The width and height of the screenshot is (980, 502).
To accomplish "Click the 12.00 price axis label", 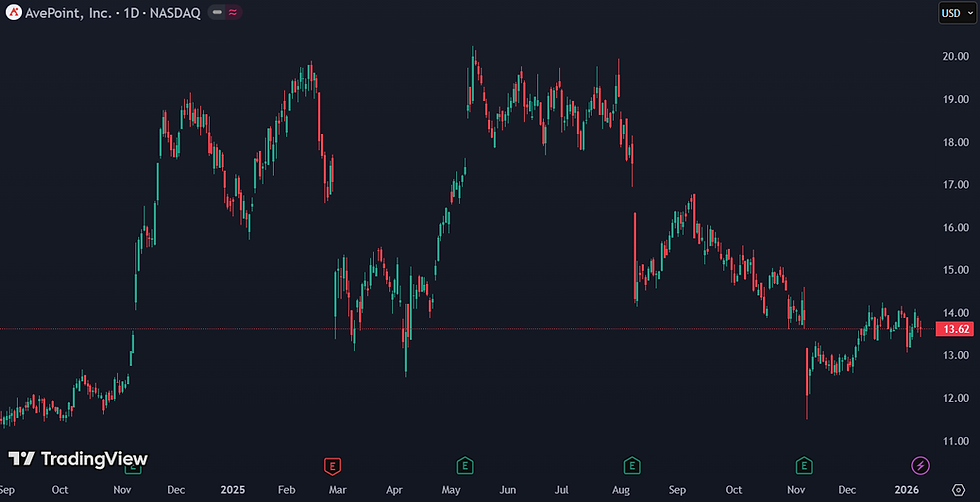I will pos(956,398).
